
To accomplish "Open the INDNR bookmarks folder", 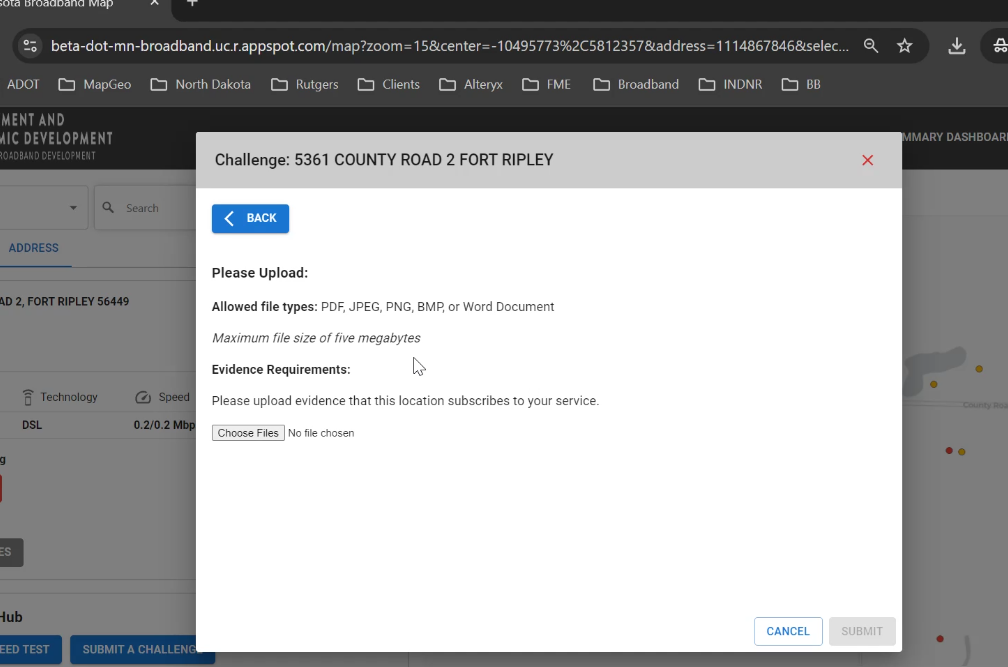I will (x=731, y=84).
